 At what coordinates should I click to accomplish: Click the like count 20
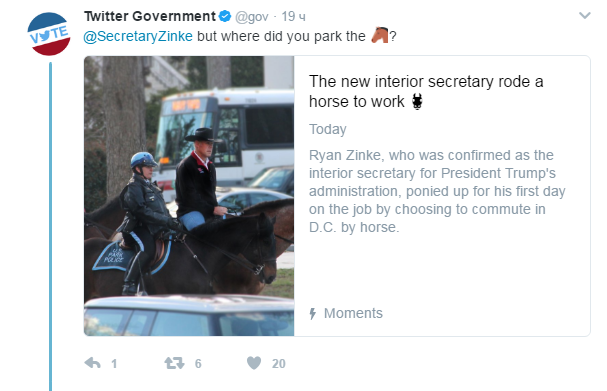[x=279, y=364]
